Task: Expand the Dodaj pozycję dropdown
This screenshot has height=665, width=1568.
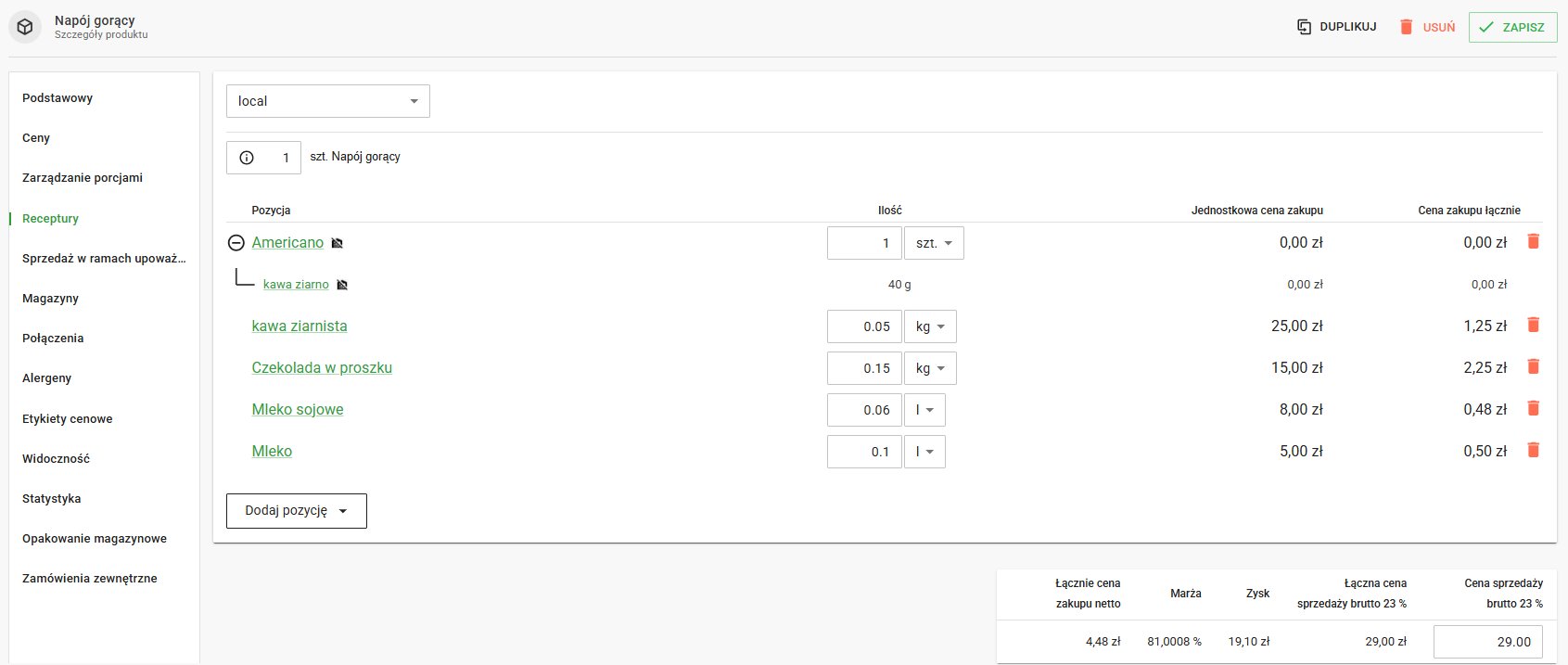Action: point(296,511)
